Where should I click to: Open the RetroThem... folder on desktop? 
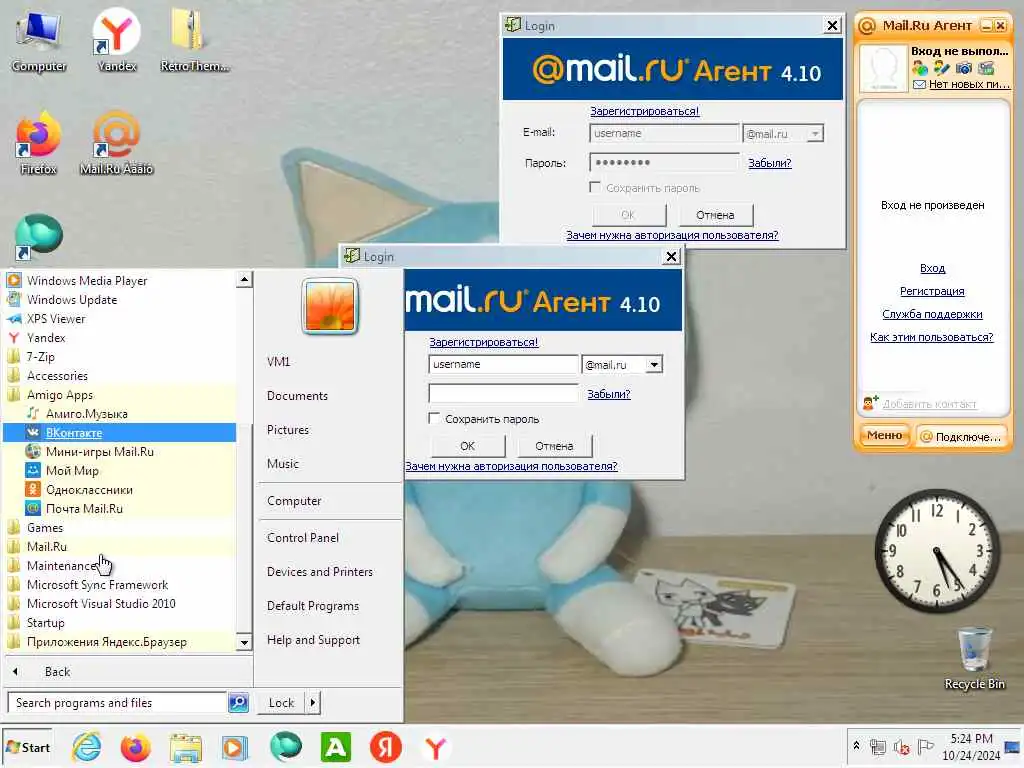194,40
